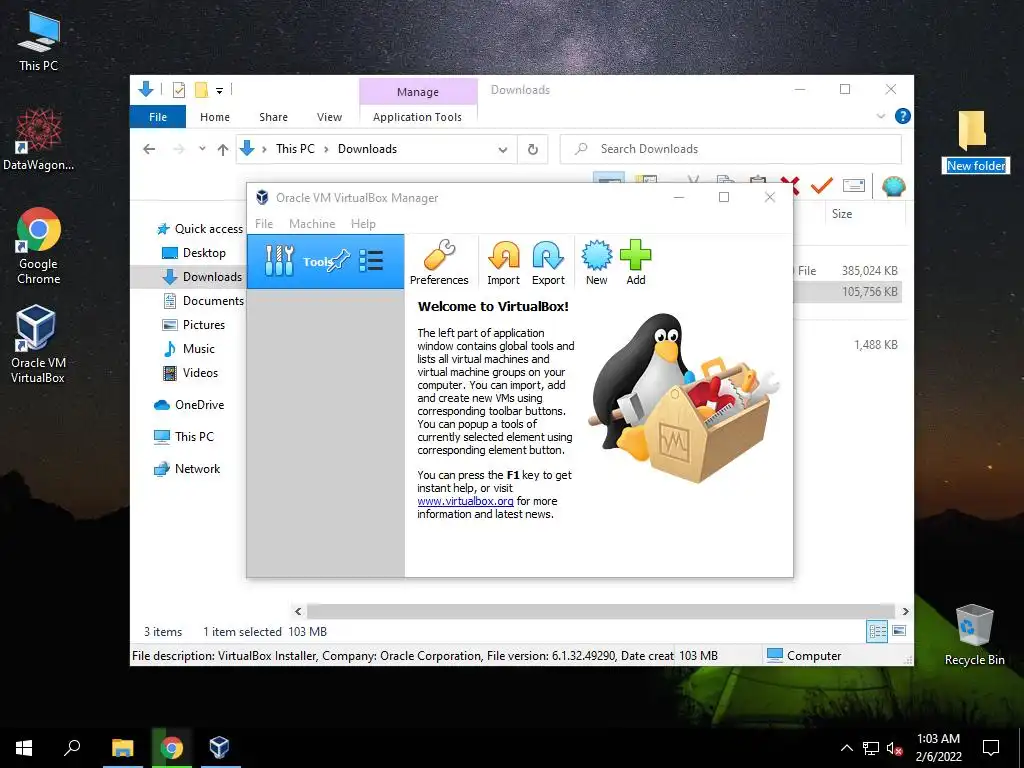Click the horizontal scrollbar in File Explorer

pos(600,611)
